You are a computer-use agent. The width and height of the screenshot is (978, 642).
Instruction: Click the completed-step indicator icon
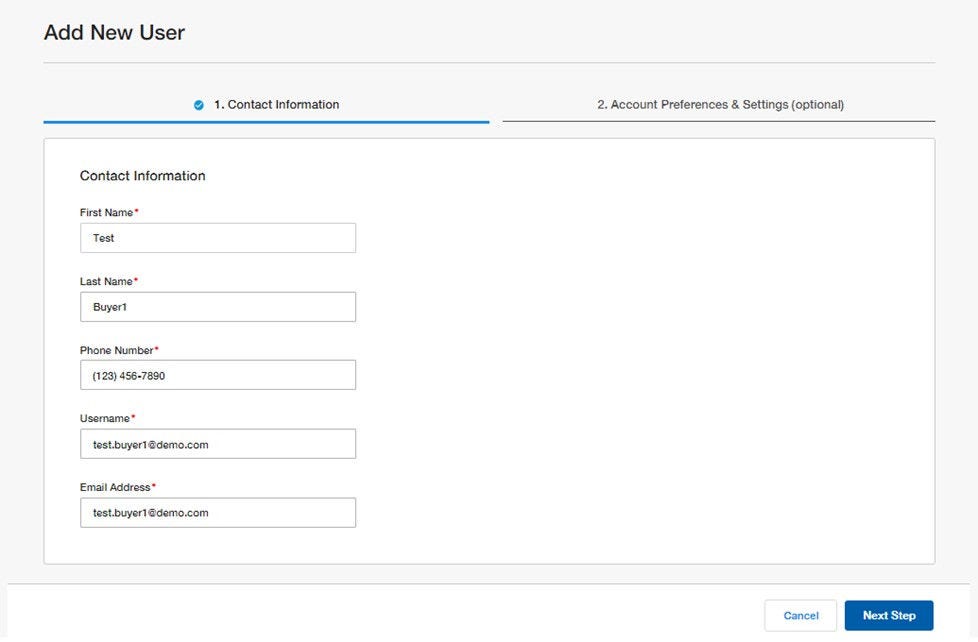[x=196, y=104]
